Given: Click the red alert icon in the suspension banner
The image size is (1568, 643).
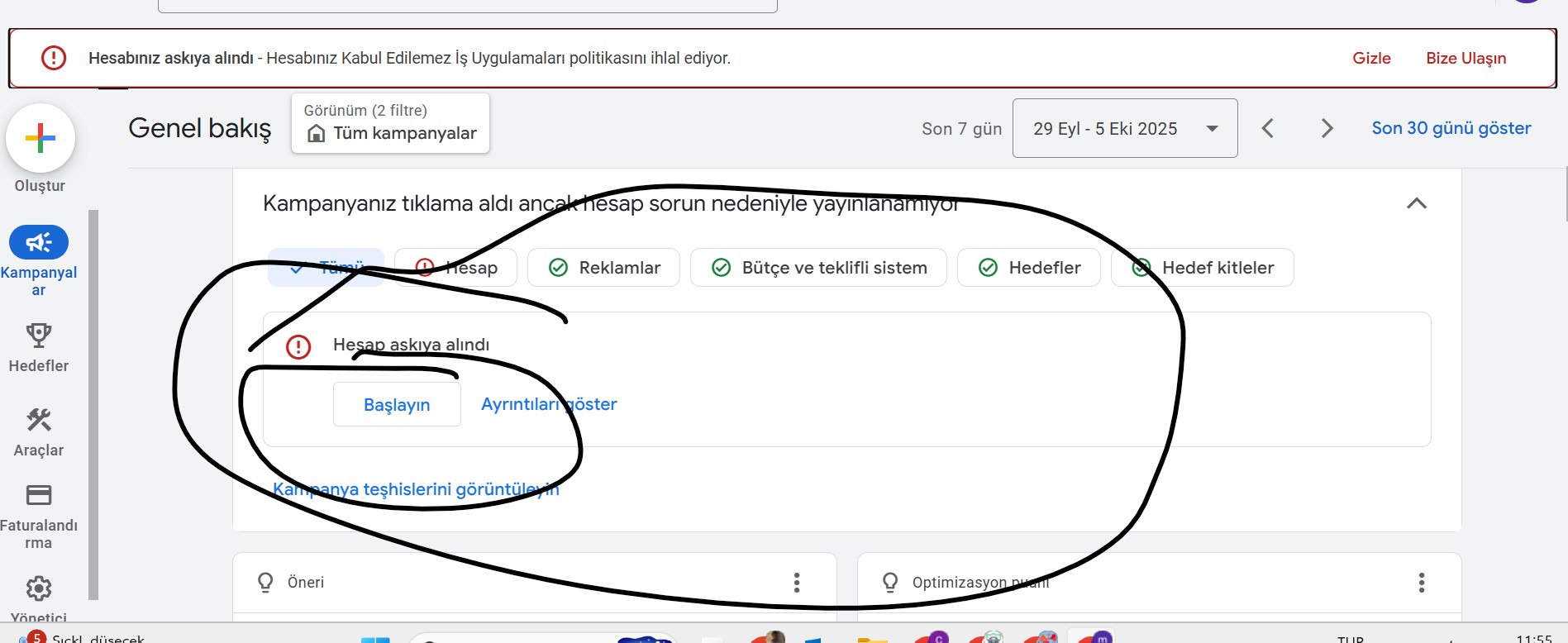Looking at the screenshot, I should (x=54, y=58).
